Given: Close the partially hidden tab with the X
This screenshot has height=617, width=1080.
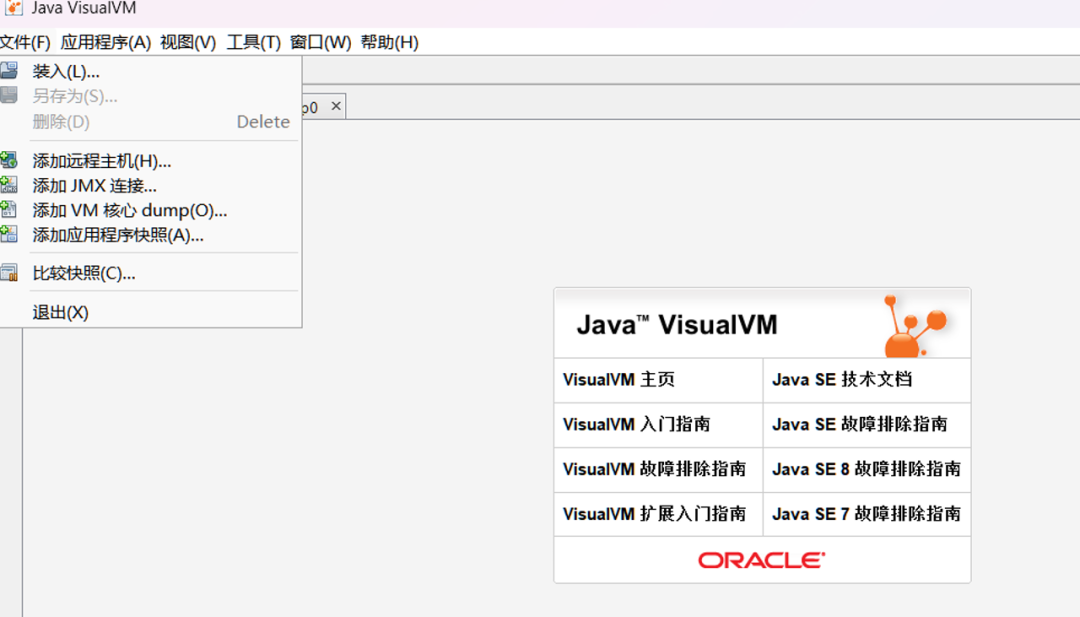Looking at the screenshot, I should click(335, 106).
